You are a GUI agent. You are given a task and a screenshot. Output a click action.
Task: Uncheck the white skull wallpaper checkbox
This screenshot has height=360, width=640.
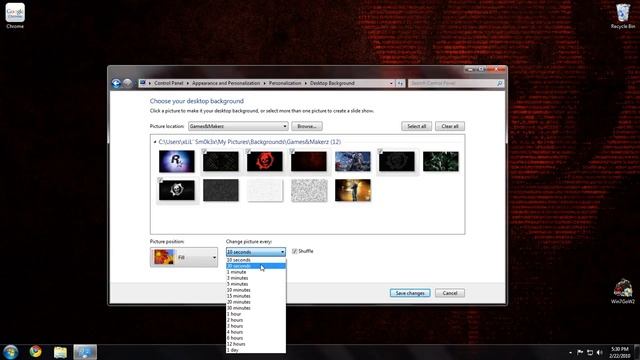(160, 180)
